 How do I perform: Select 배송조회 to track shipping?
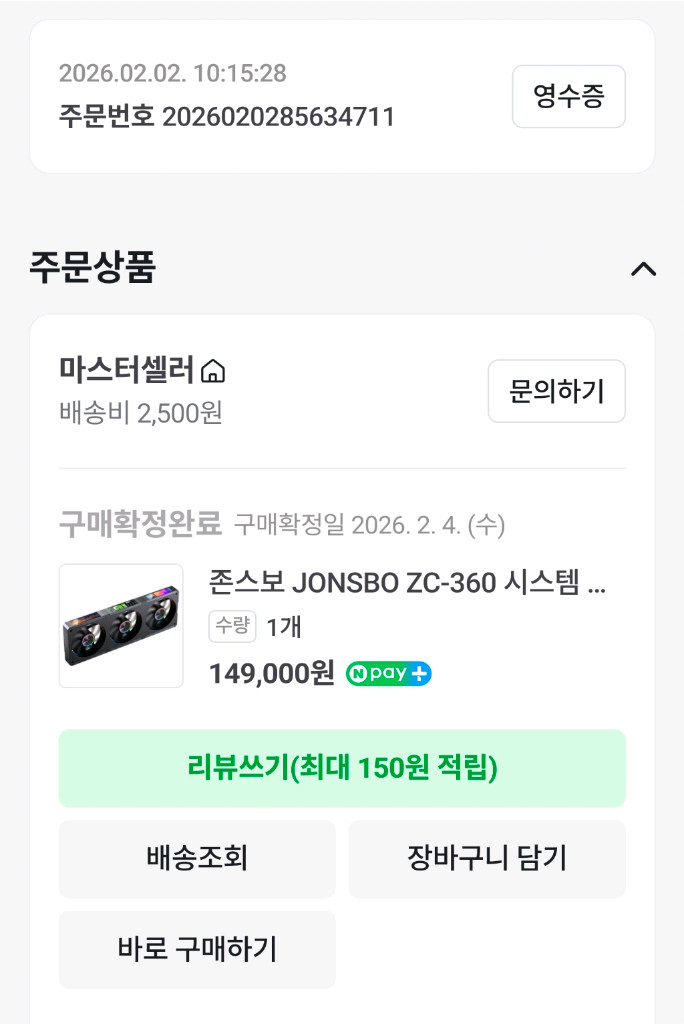click(197, 858)
